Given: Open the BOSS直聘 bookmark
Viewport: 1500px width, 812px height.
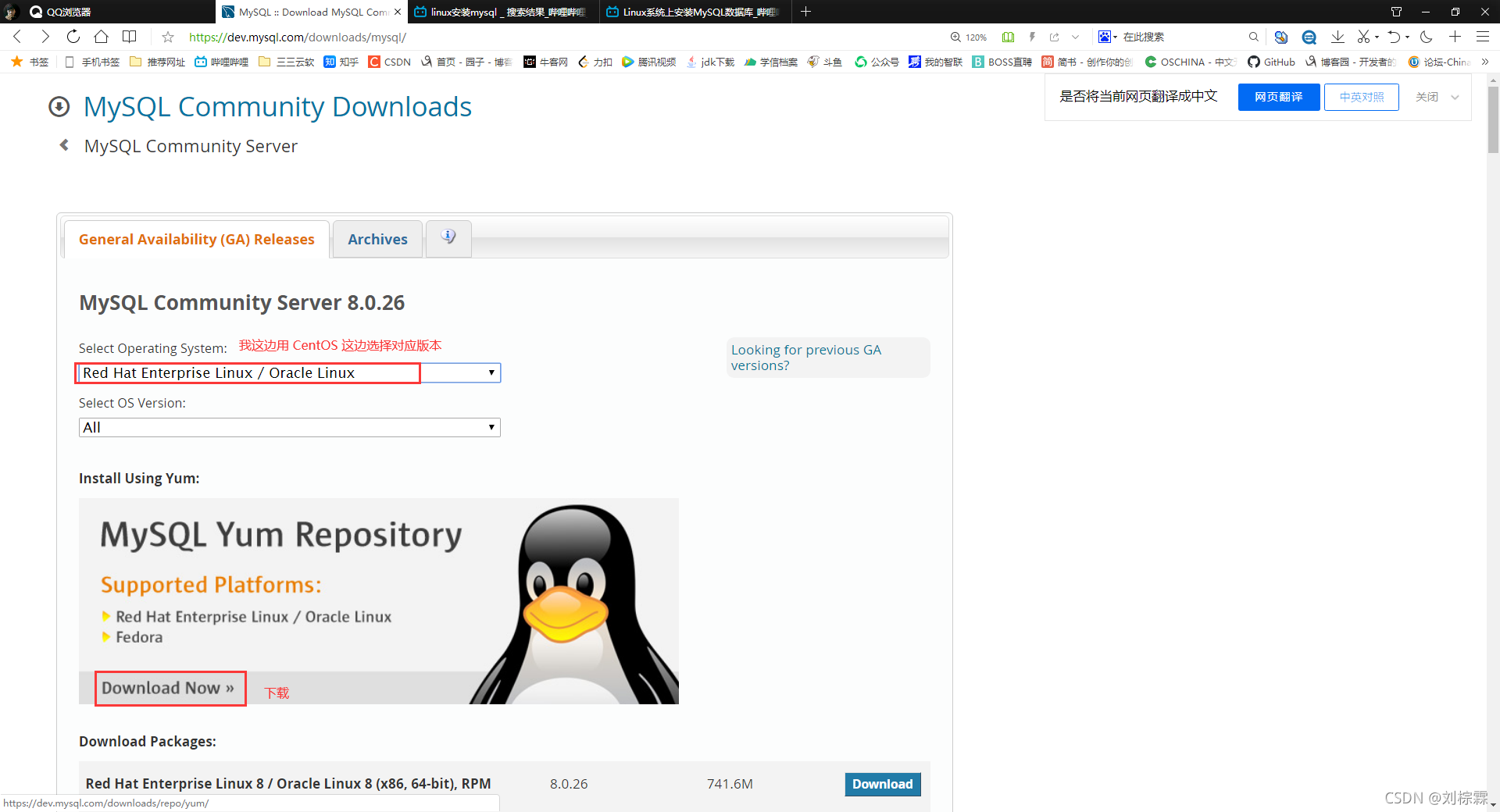Looking at the screenshot, I should click(1002, 62).
